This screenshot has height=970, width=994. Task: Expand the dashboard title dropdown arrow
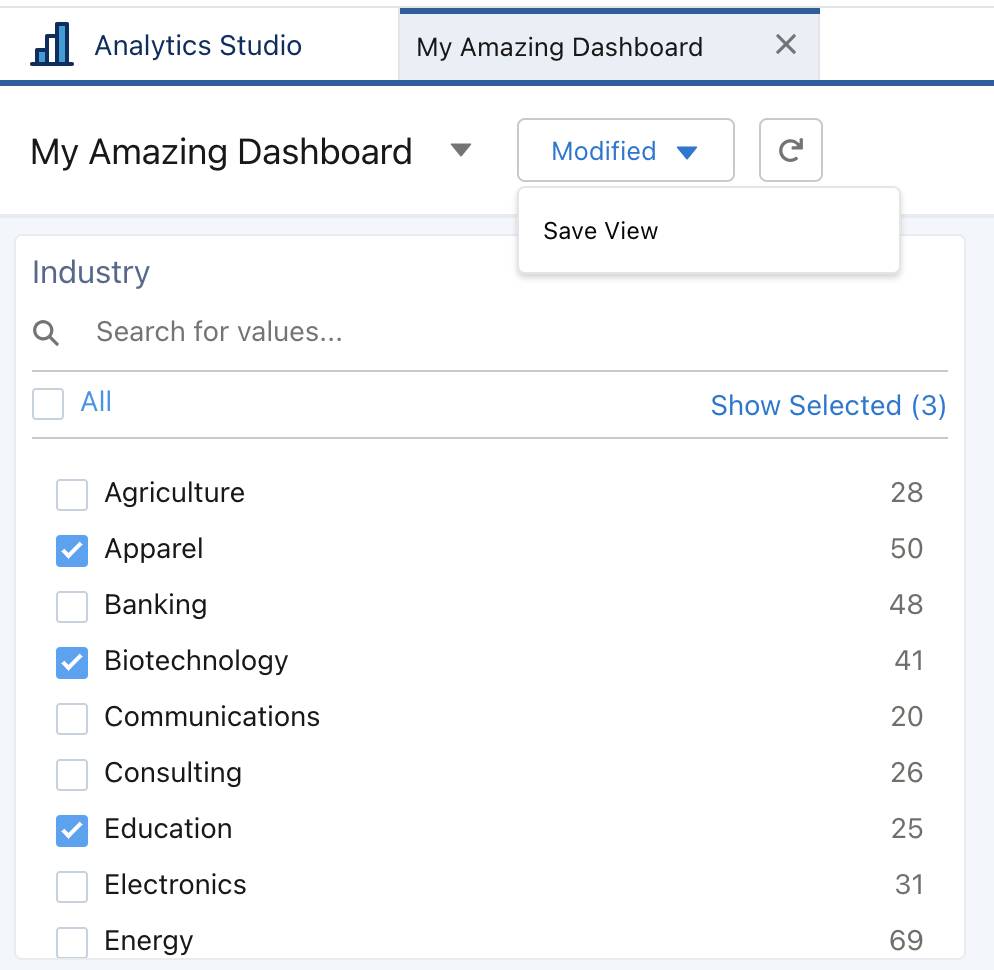coord(462,150)
